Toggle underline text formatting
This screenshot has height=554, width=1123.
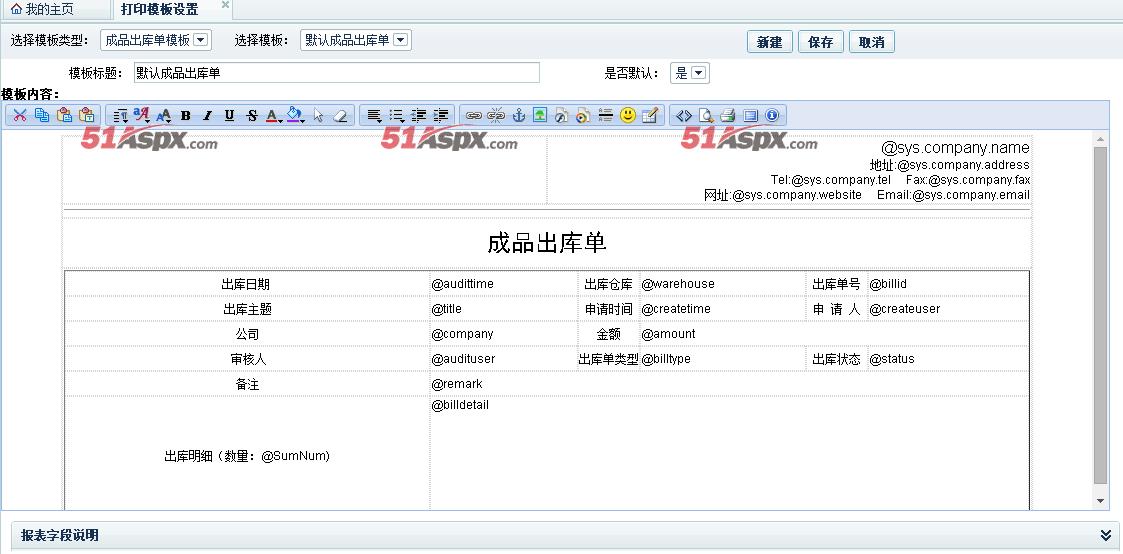point(229,115)
